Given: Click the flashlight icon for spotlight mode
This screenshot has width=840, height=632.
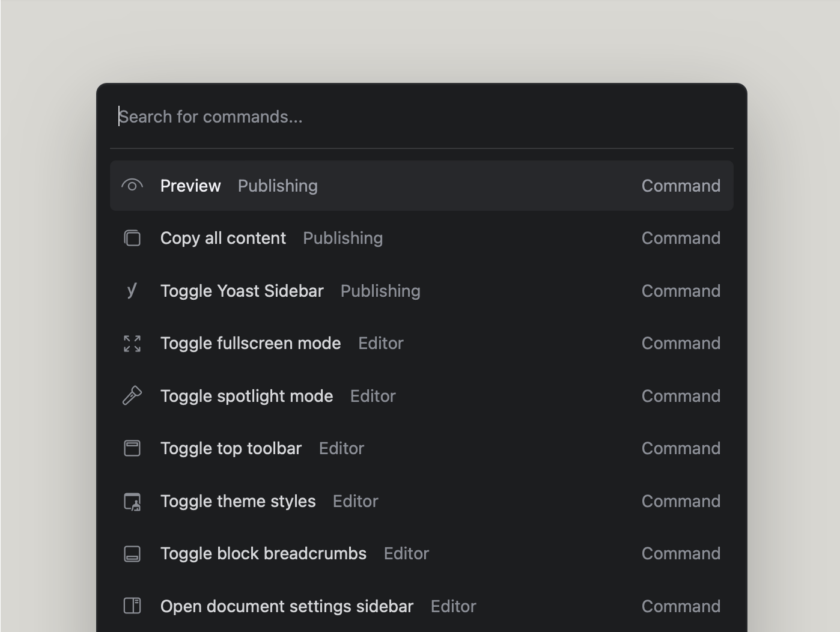Looking at the screenshot, I should pos(132,396).
